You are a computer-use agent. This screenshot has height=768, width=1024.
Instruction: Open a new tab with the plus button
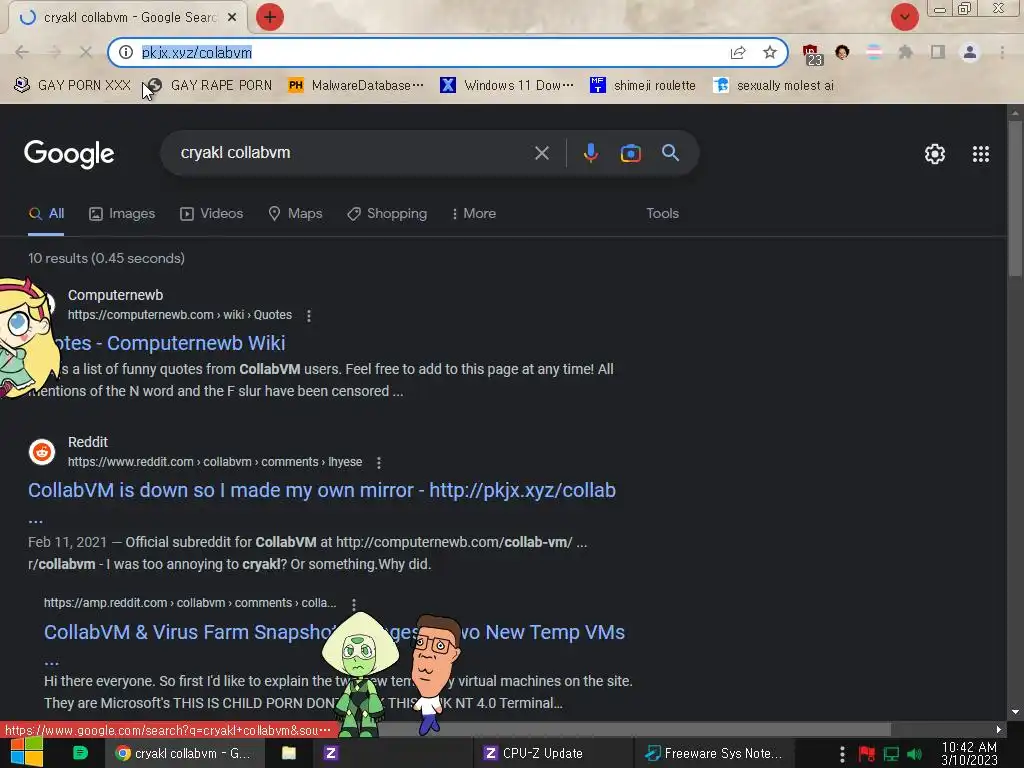tap(270, 17)
